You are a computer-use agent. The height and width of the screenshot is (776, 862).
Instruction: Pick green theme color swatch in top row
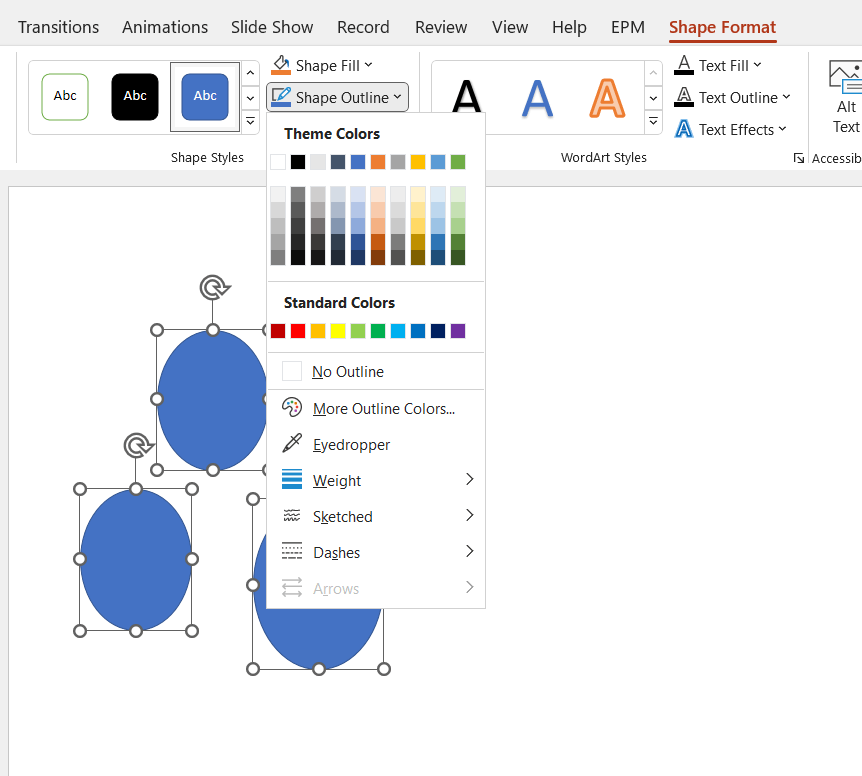(458, 162)
